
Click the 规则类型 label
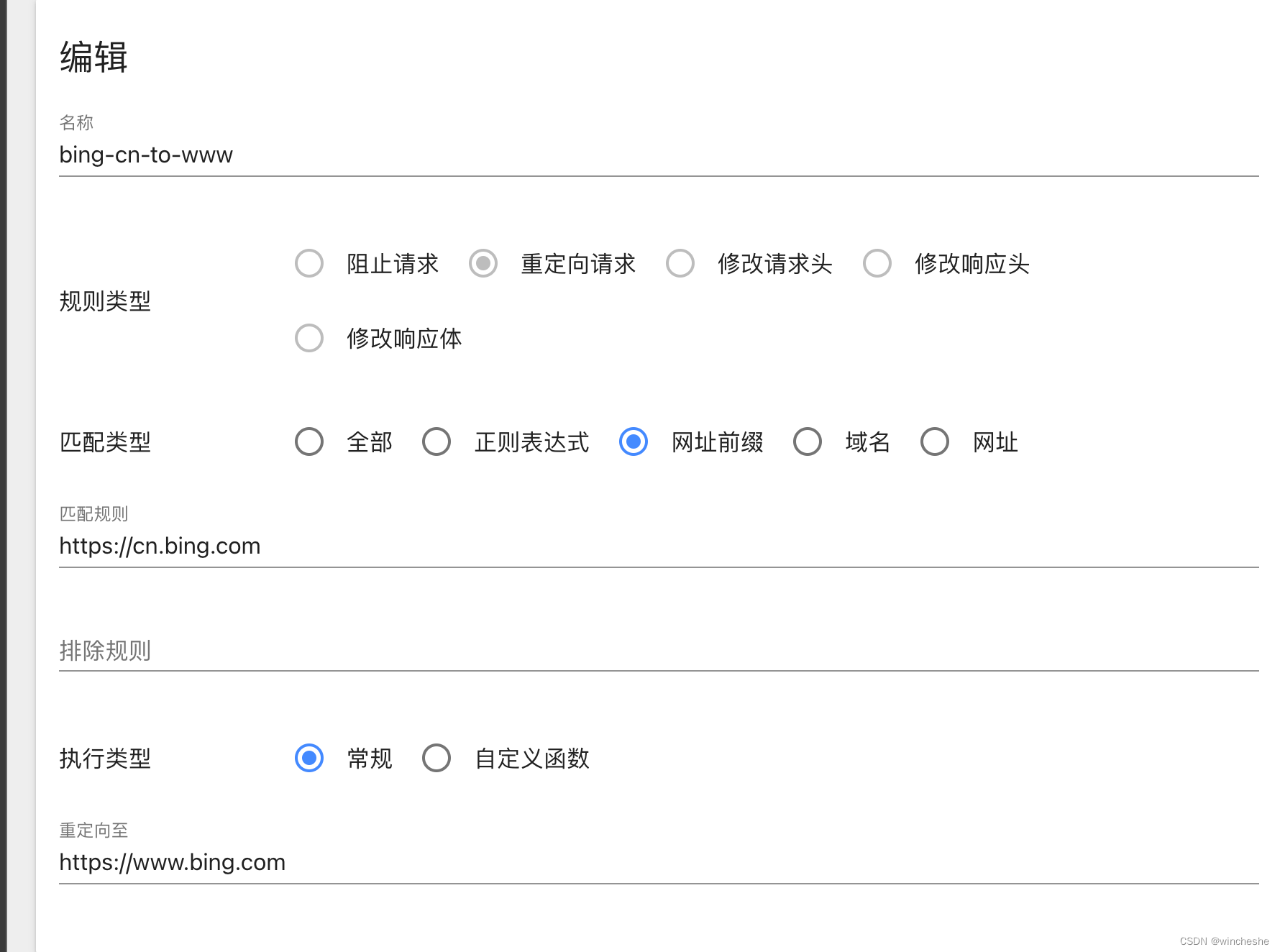tap(105, 301)
